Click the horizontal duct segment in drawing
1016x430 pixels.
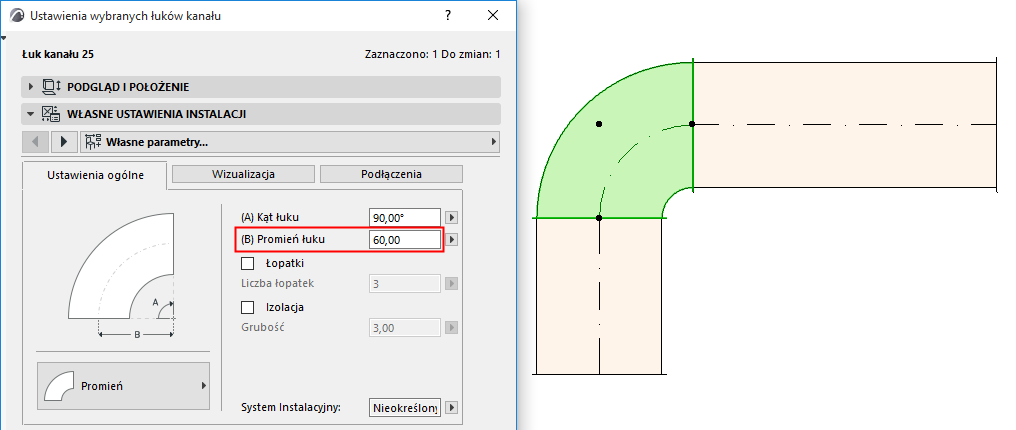[x=844, y=126]
